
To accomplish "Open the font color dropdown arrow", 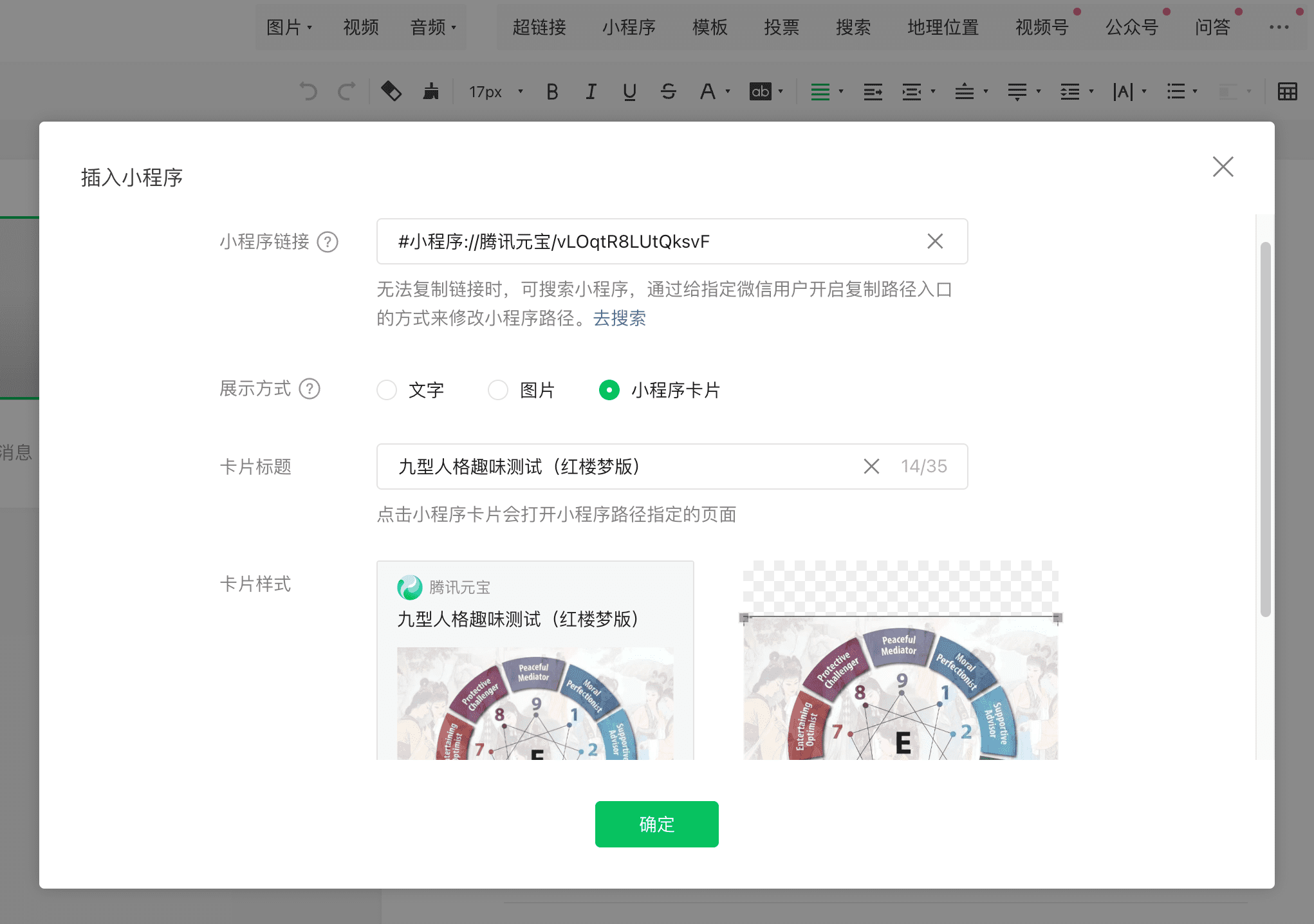I will 728,92.
